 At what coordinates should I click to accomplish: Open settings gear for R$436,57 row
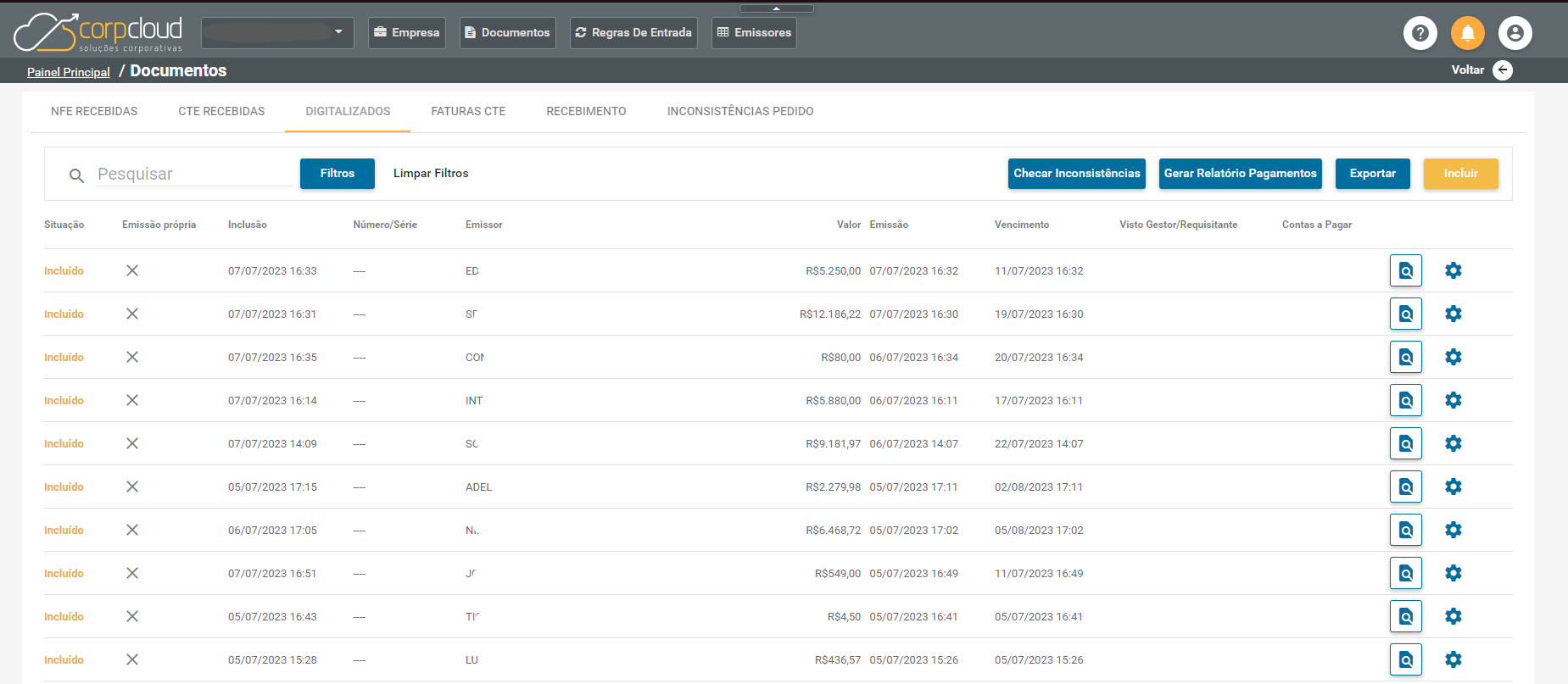[1454, 659]
